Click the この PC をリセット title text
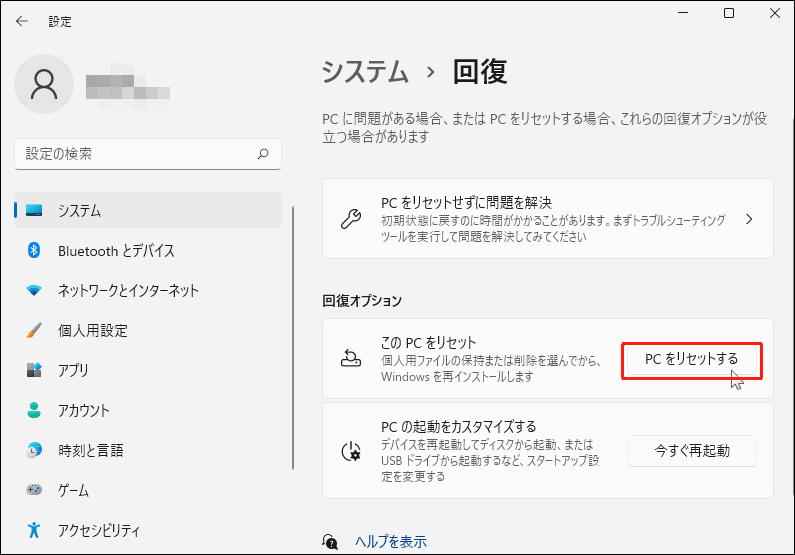The width and height of the screenshot is (795, 555). click(x=428, y=343)
